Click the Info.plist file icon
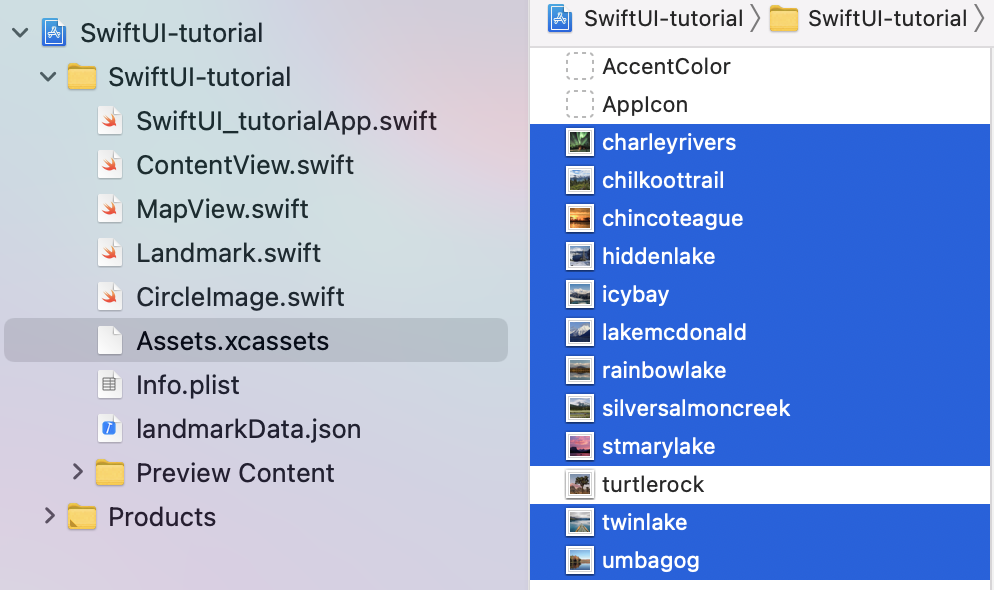 110,385
